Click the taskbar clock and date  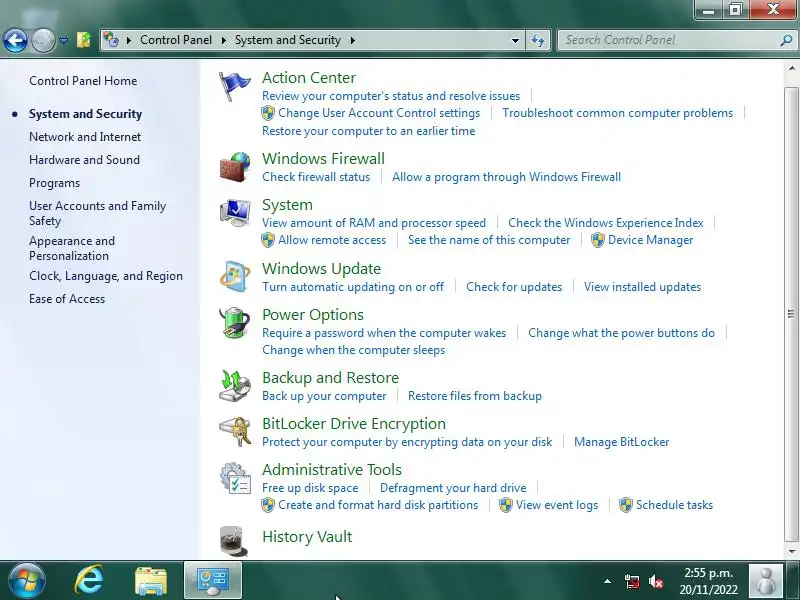pos(708,581)
